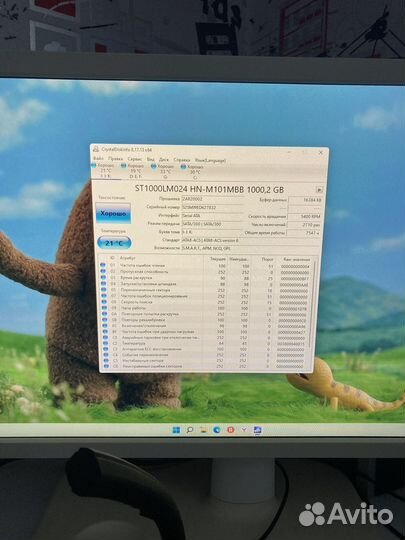The height and width of the screenshot is (540, 405).
Task: Open File Explorer from the taskbar
Action: 203,430
